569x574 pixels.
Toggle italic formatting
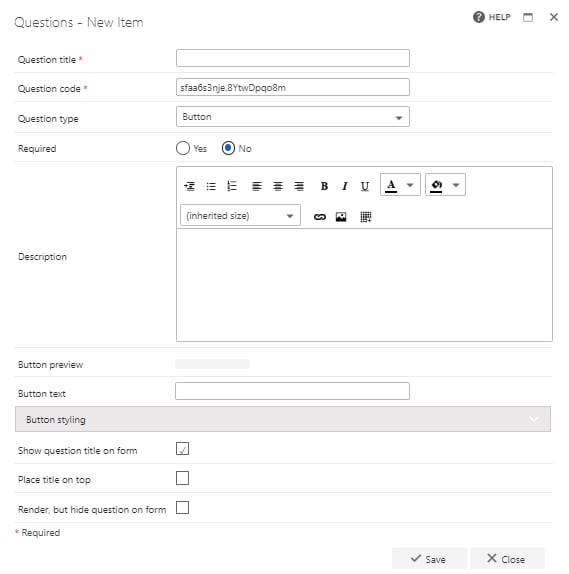coord(345,186)
